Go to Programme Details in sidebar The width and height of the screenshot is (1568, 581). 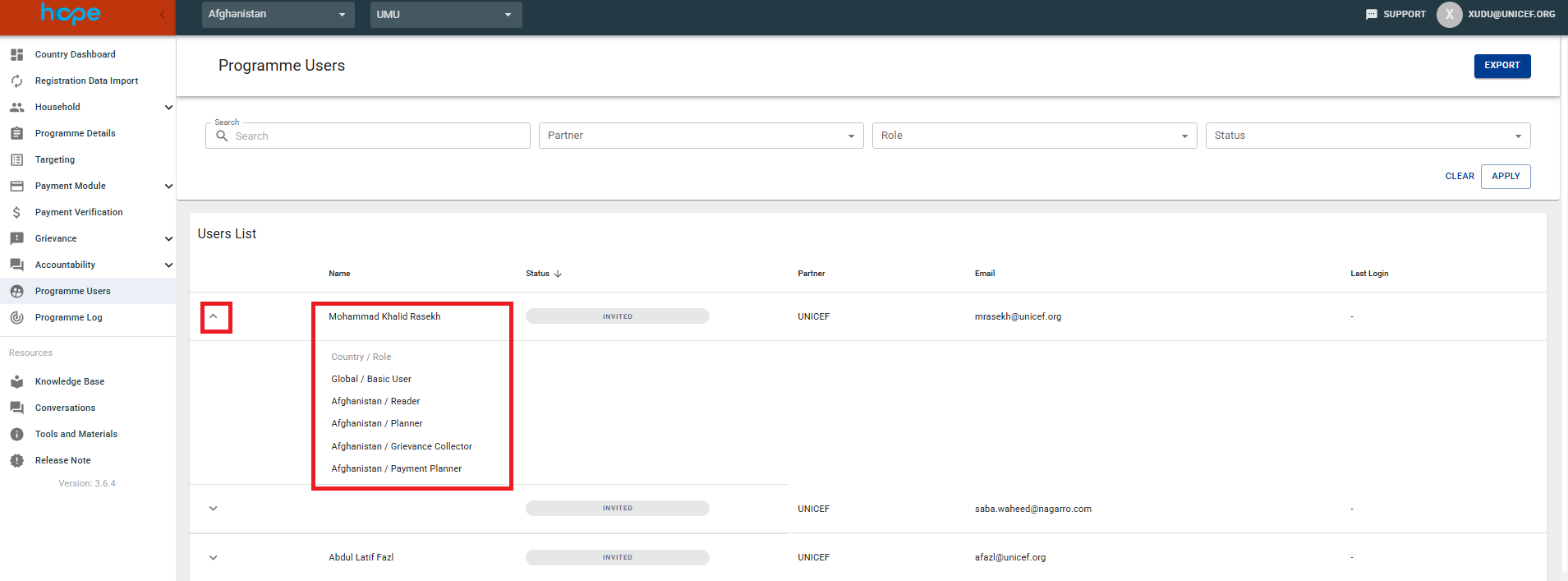point(75,133)
